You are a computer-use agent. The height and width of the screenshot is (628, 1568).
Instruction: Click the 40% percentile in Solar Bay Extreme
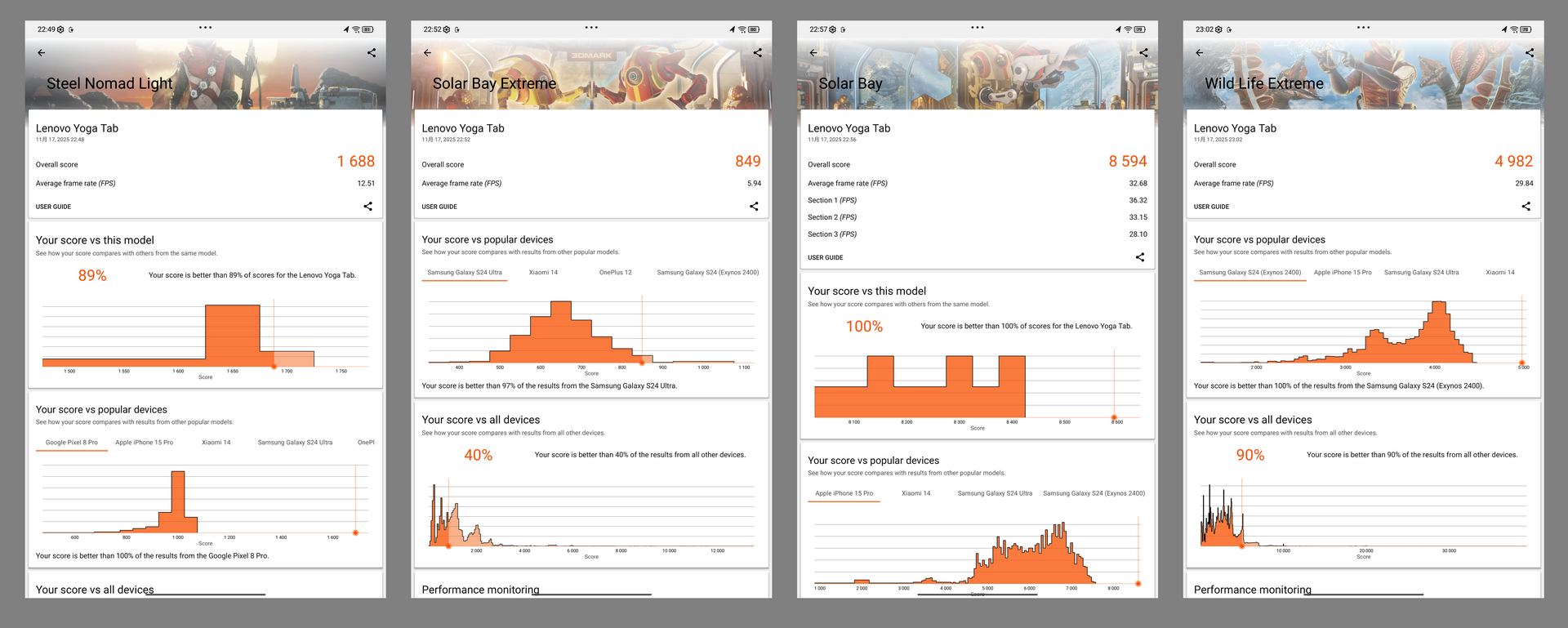coord(479,456)
